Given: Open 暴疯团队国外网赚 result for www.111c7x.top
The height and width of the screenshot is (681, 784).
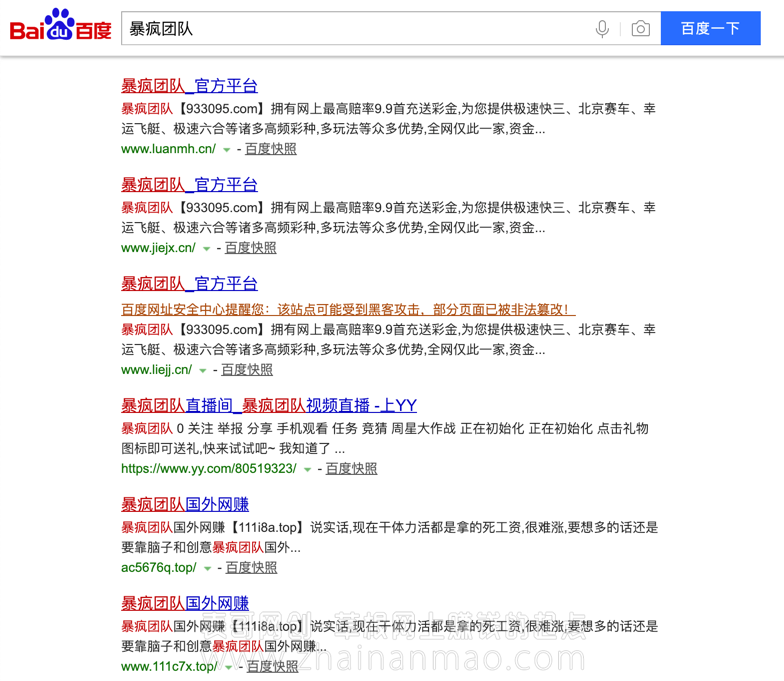Looking at the screenshot, I should (x=185, y=604).
